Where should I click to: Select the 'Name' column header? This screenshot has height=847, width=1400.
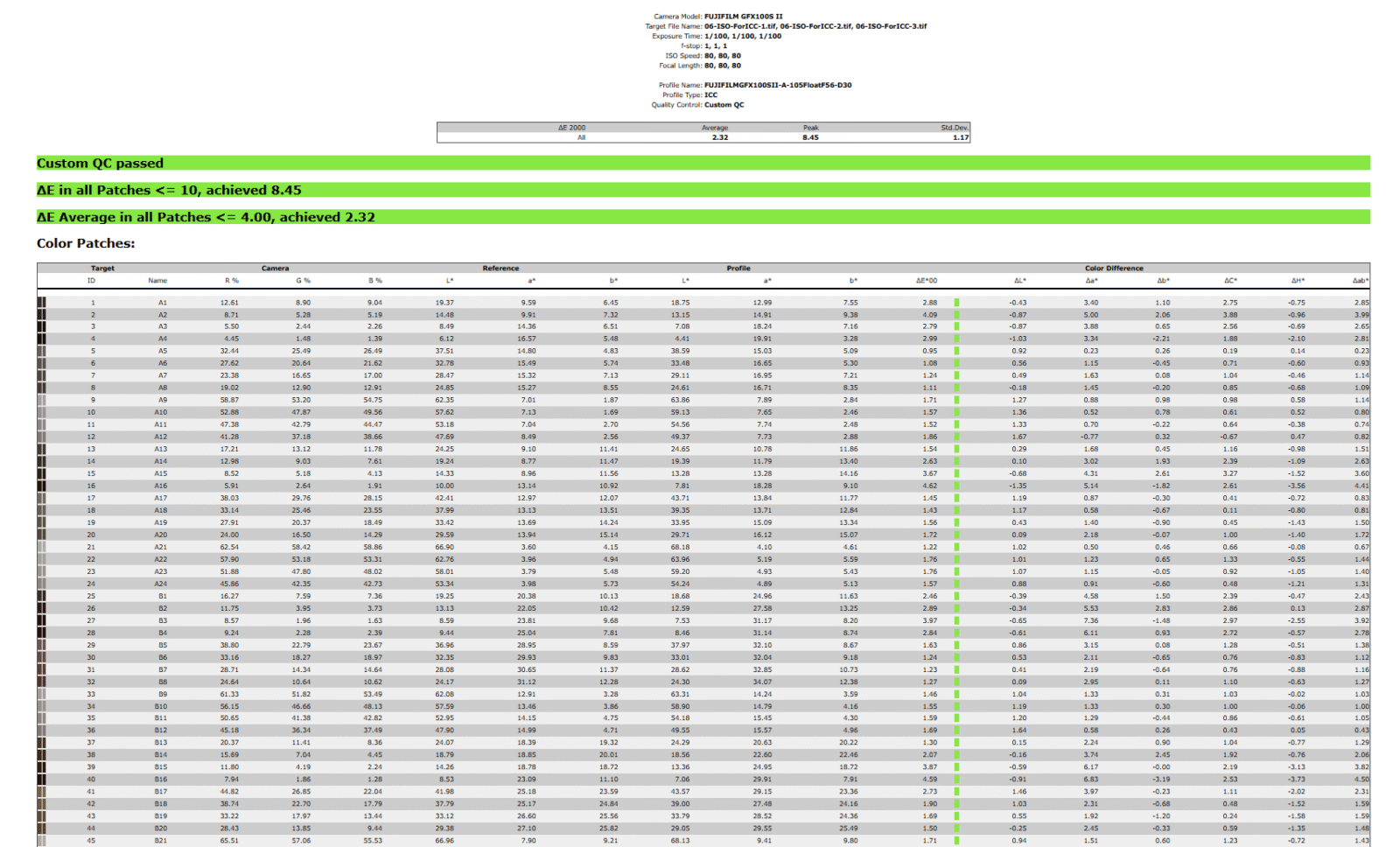pos(157,281)
